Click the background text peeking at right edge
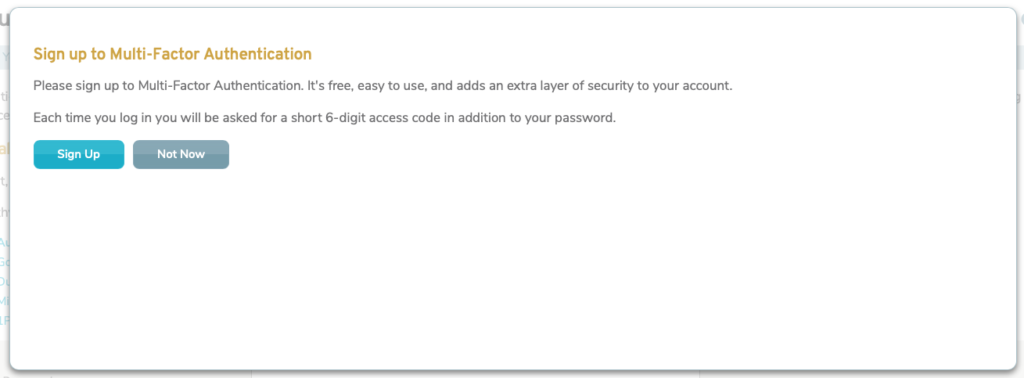Image resolution: width=1024 pixels, height=378 pixels. pos(1020,98)
